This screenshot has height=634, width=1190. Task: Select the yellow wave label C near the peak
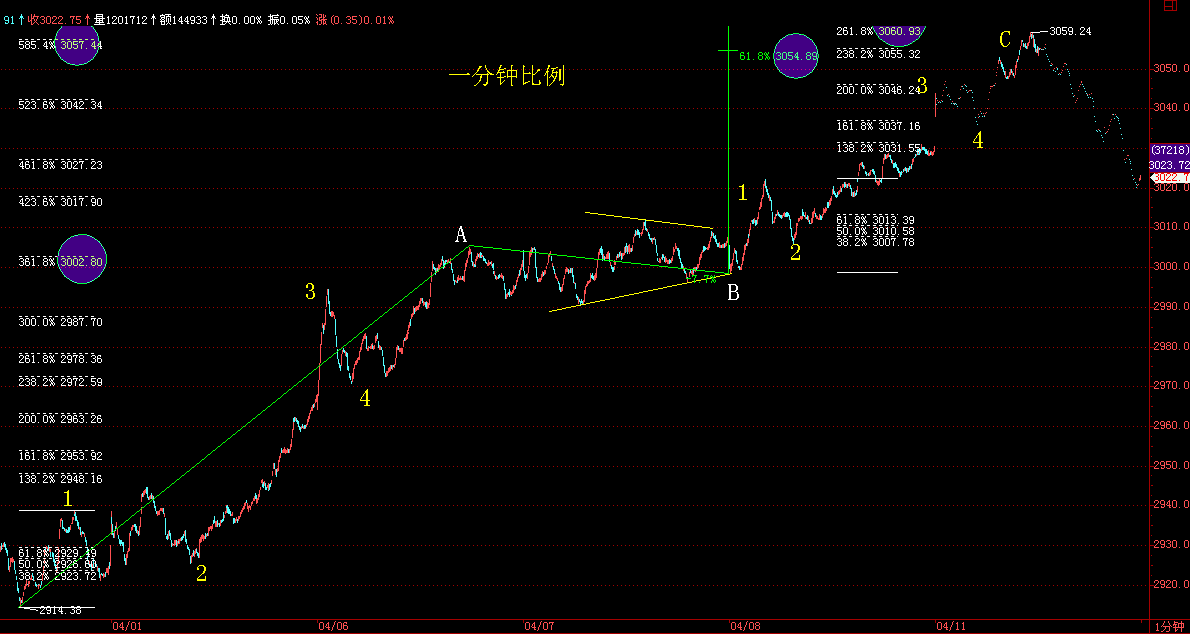[1005, 40]
